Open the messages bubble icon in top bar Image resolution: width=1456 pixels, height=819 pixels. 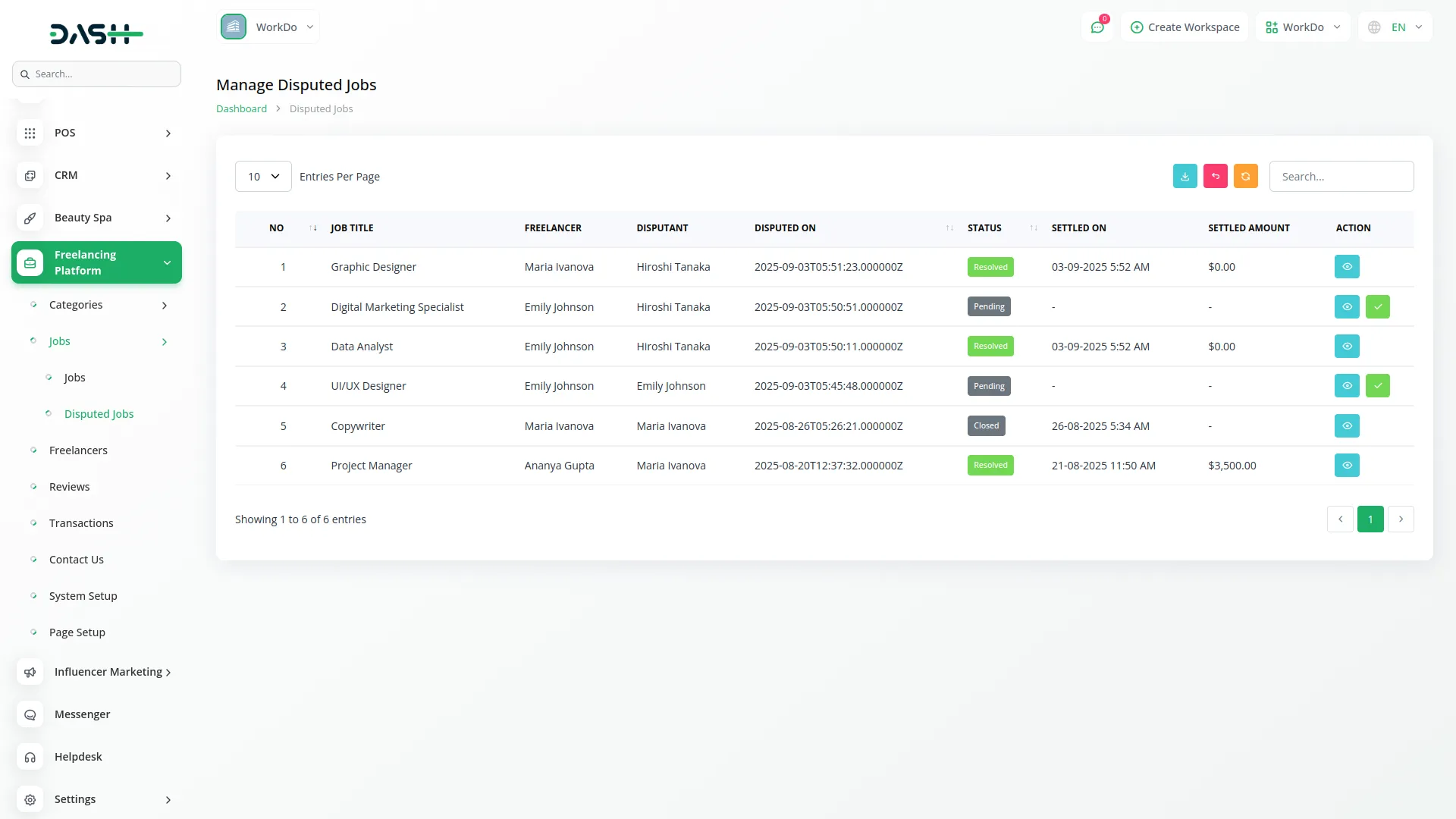coord(1097,27)
